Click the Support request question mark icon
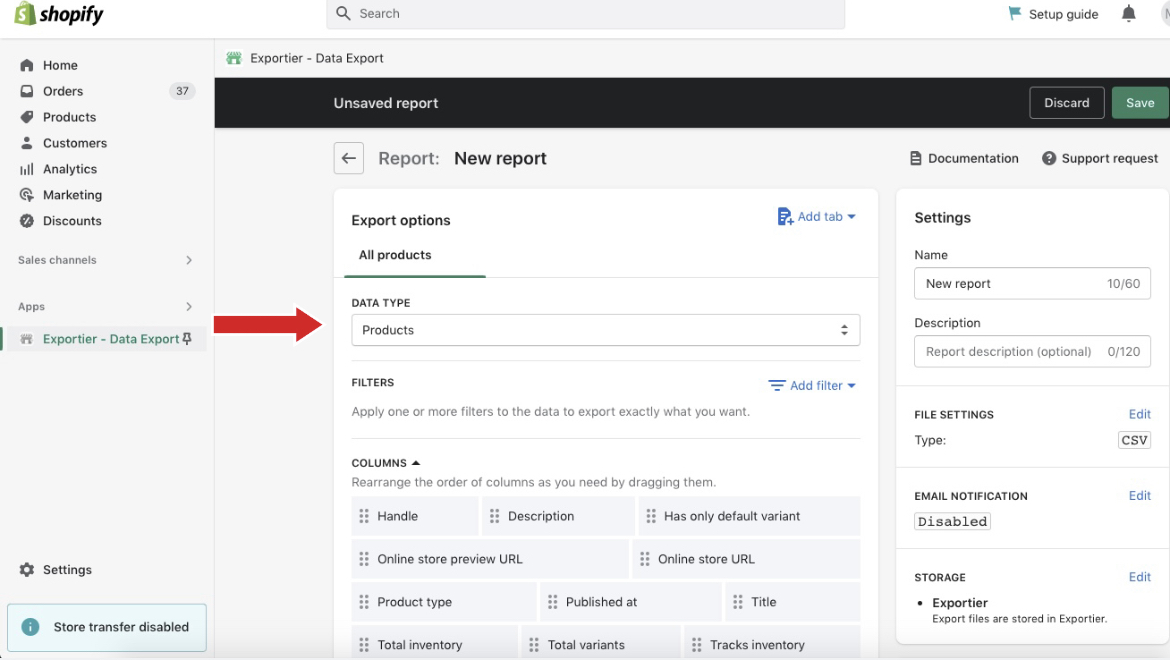1170x660 pixels. [1049, 158]
